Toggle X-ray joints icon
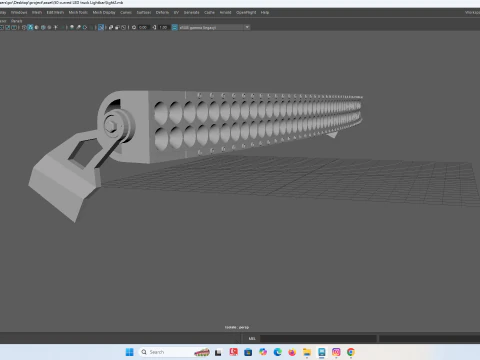 tap(123, 27)
